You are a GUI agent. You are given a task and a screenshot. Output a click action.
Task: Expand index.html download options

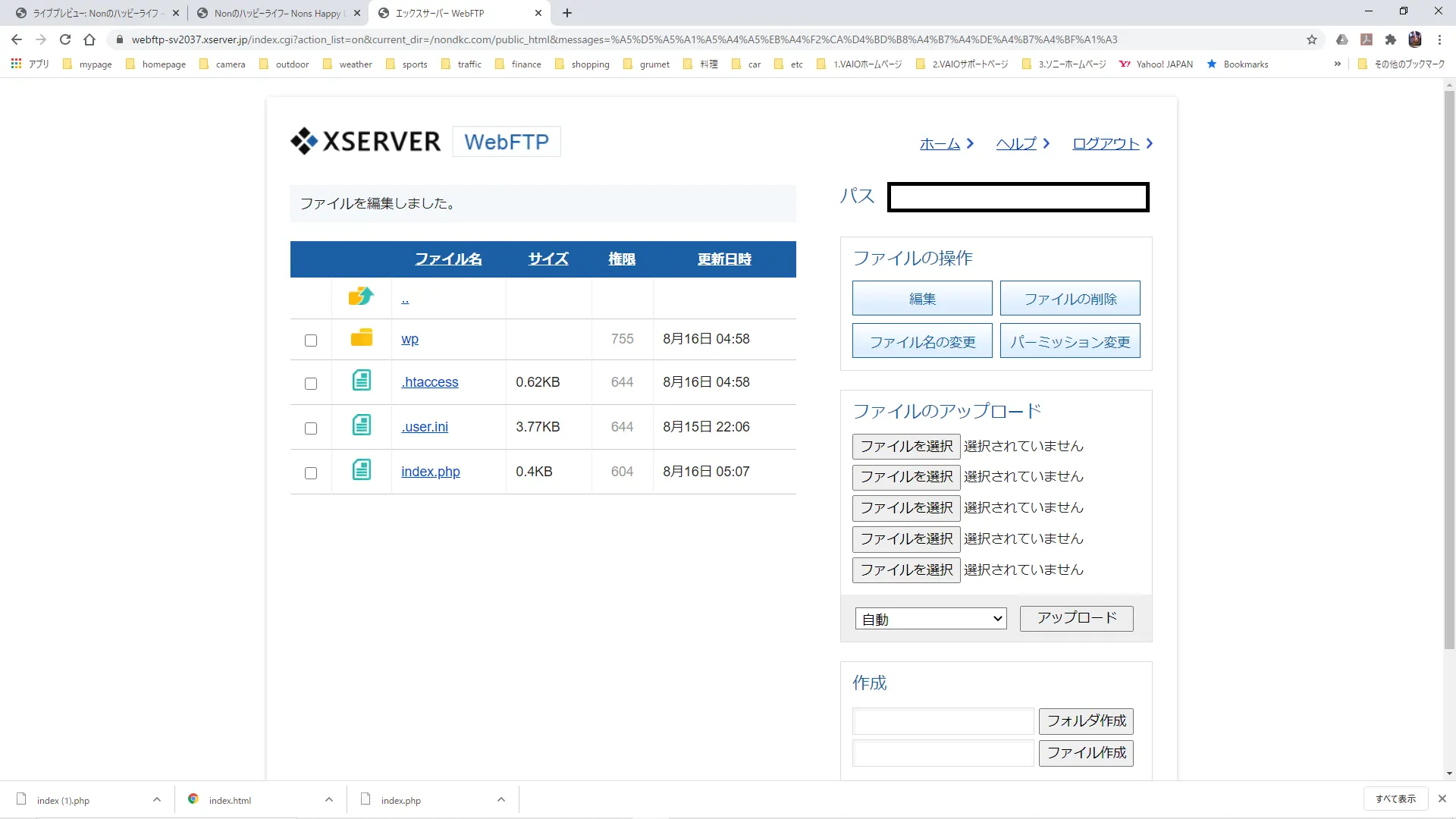tap(329, 799)
